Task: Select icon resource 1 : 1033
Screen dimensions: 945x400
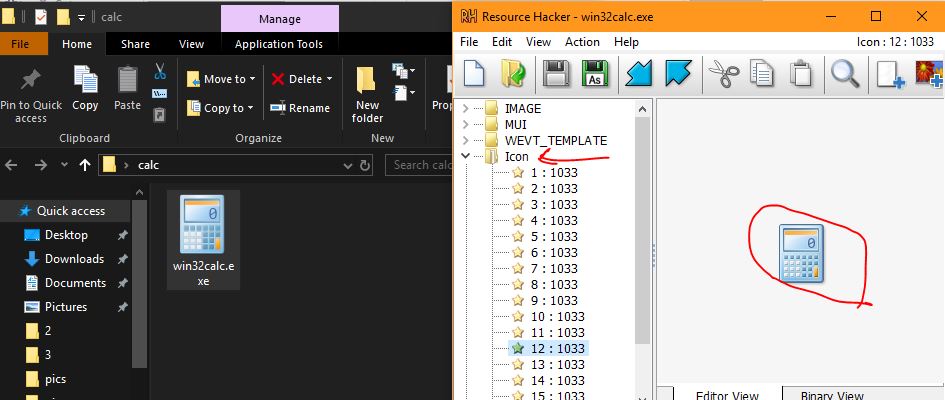Action: 553,173
